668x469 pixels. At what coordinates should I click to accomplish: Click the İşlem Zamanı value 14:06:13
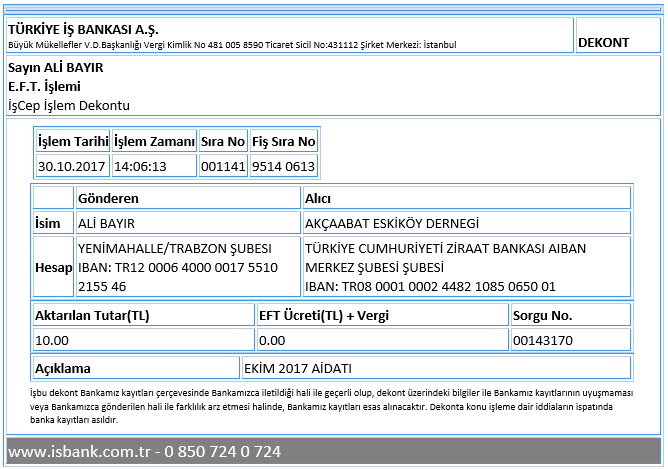pos(140,166)
